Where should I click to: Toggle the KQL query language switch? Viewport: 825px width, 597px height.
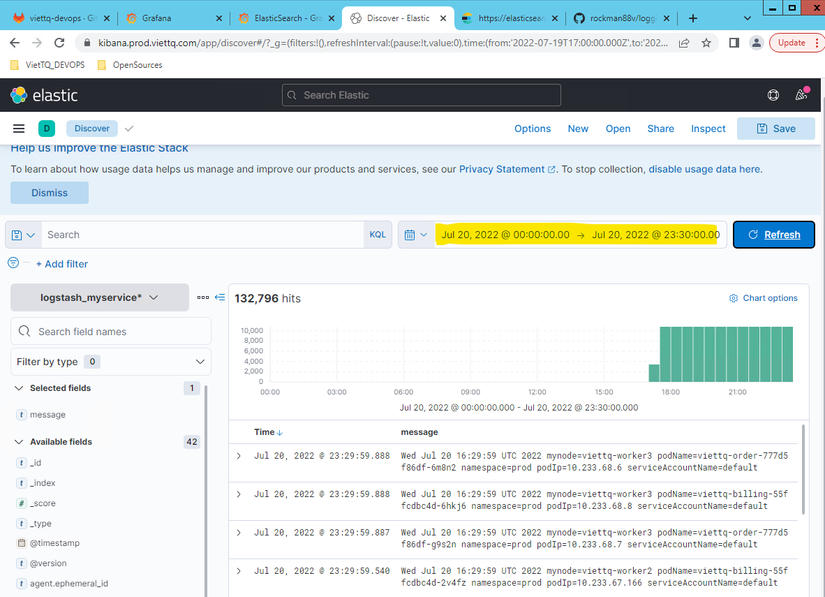(x=377, y=235)
